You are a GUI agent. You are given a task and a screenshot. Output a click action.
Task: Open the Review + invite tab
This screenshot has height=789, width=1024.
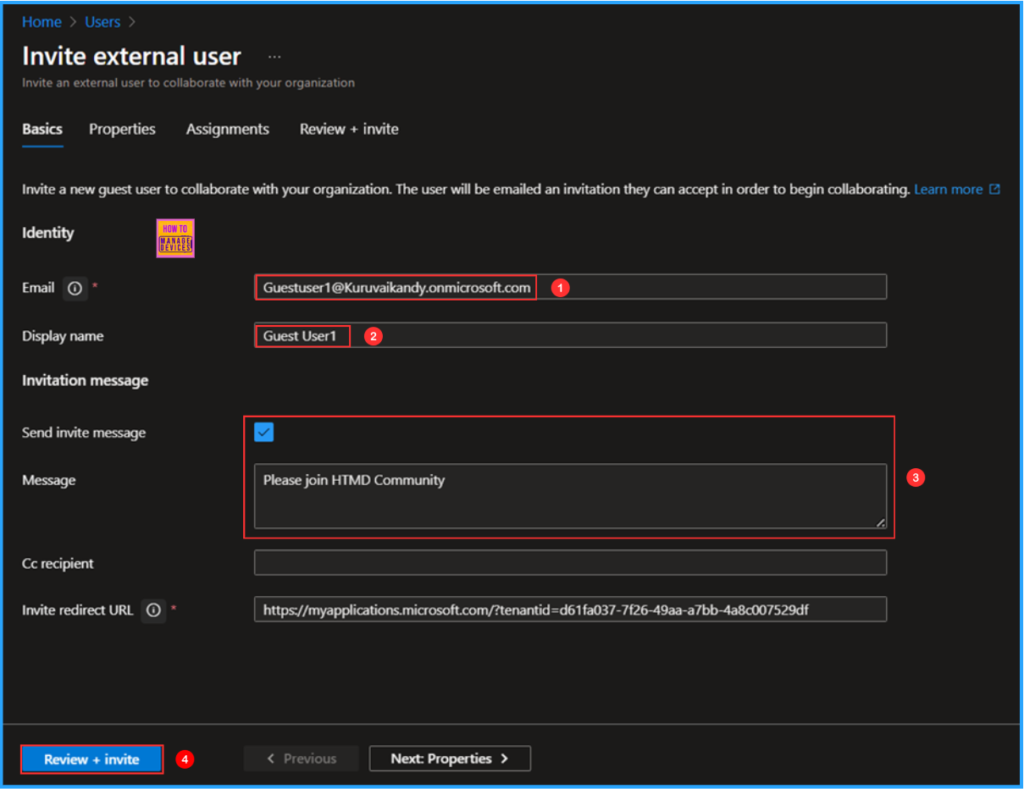click(348, 129)
